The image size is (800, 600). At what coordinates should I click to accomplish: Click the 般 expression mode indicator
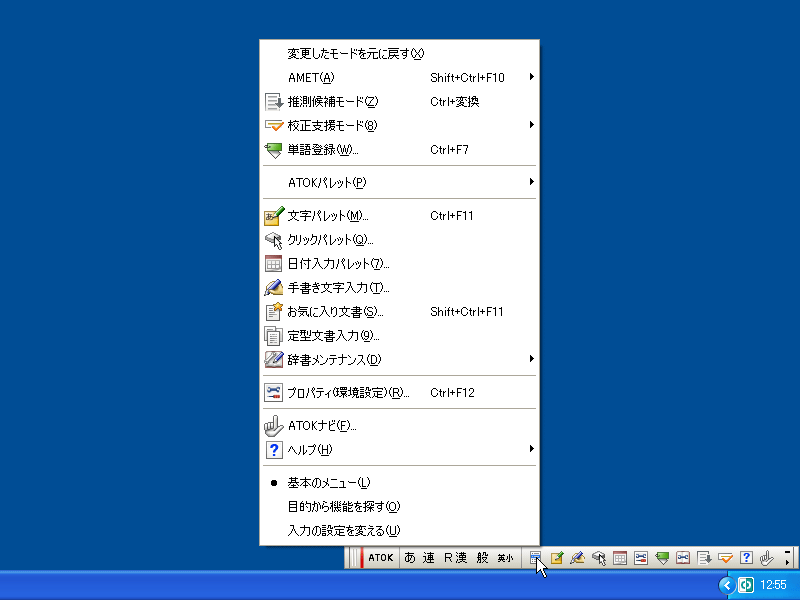(482, 558)
